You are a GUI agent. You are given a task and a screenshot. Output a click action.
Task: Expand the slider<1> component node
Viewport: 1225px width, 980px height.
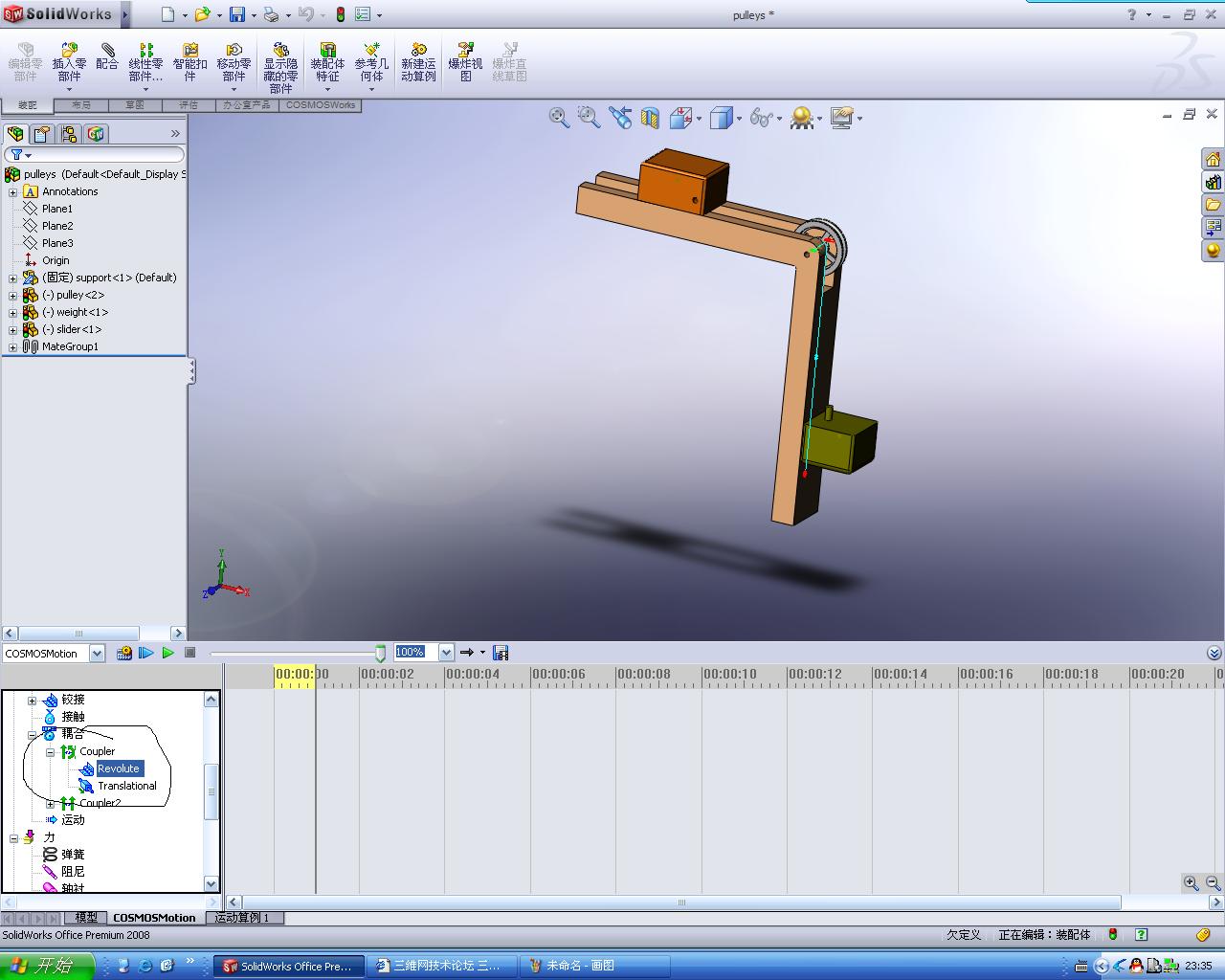coord(13,329)
